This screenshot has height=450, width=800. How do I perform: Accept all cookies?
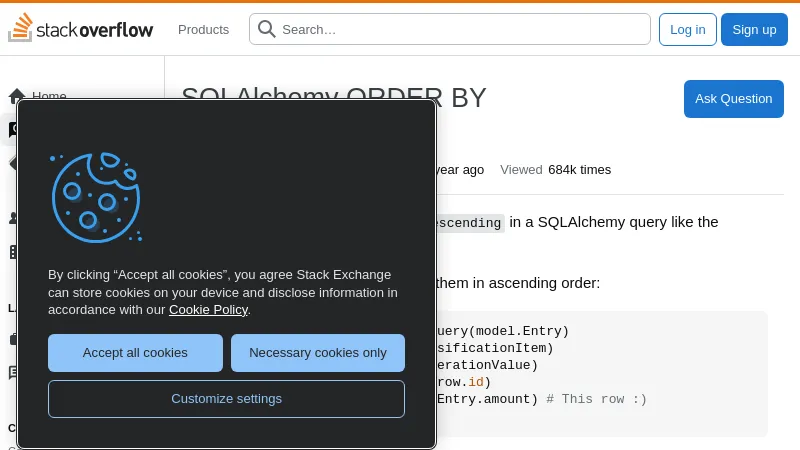pyautogui.click(x=135, y=353)
